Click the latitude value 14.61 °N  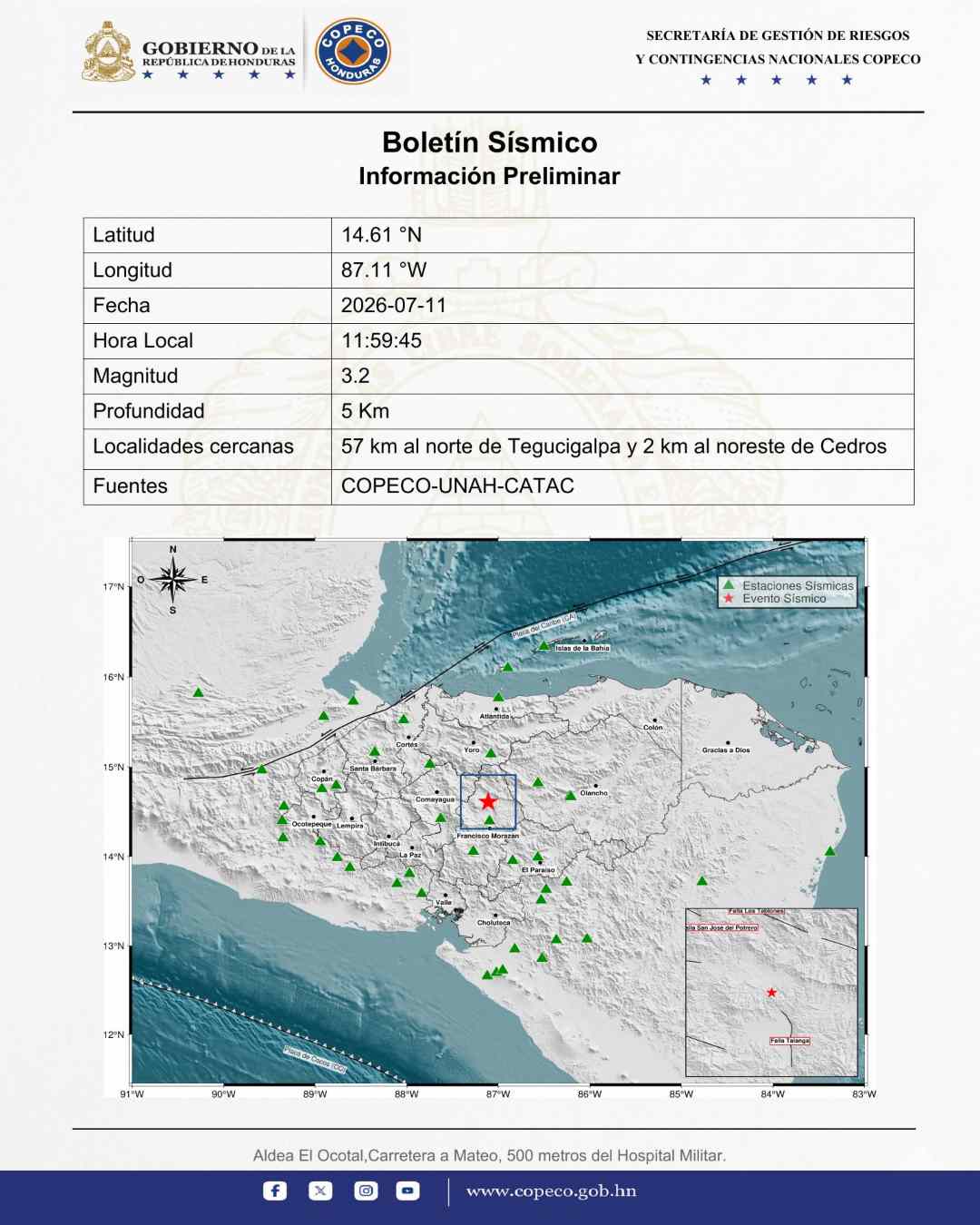click(x=381, y=235)
